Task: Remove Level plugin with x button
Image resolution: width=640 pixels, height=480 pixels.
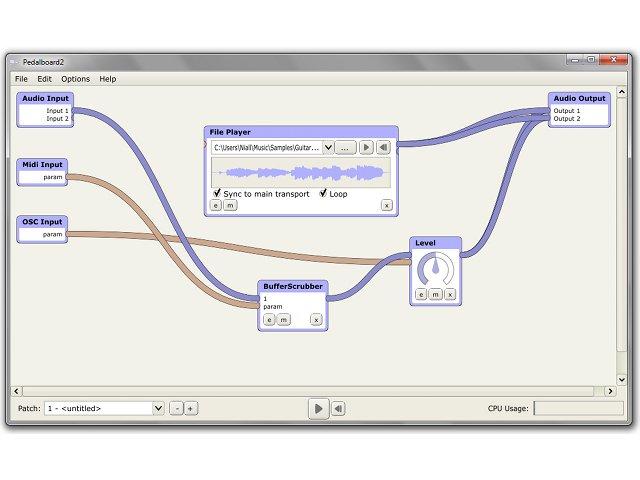Action: [x=450, y=294]
